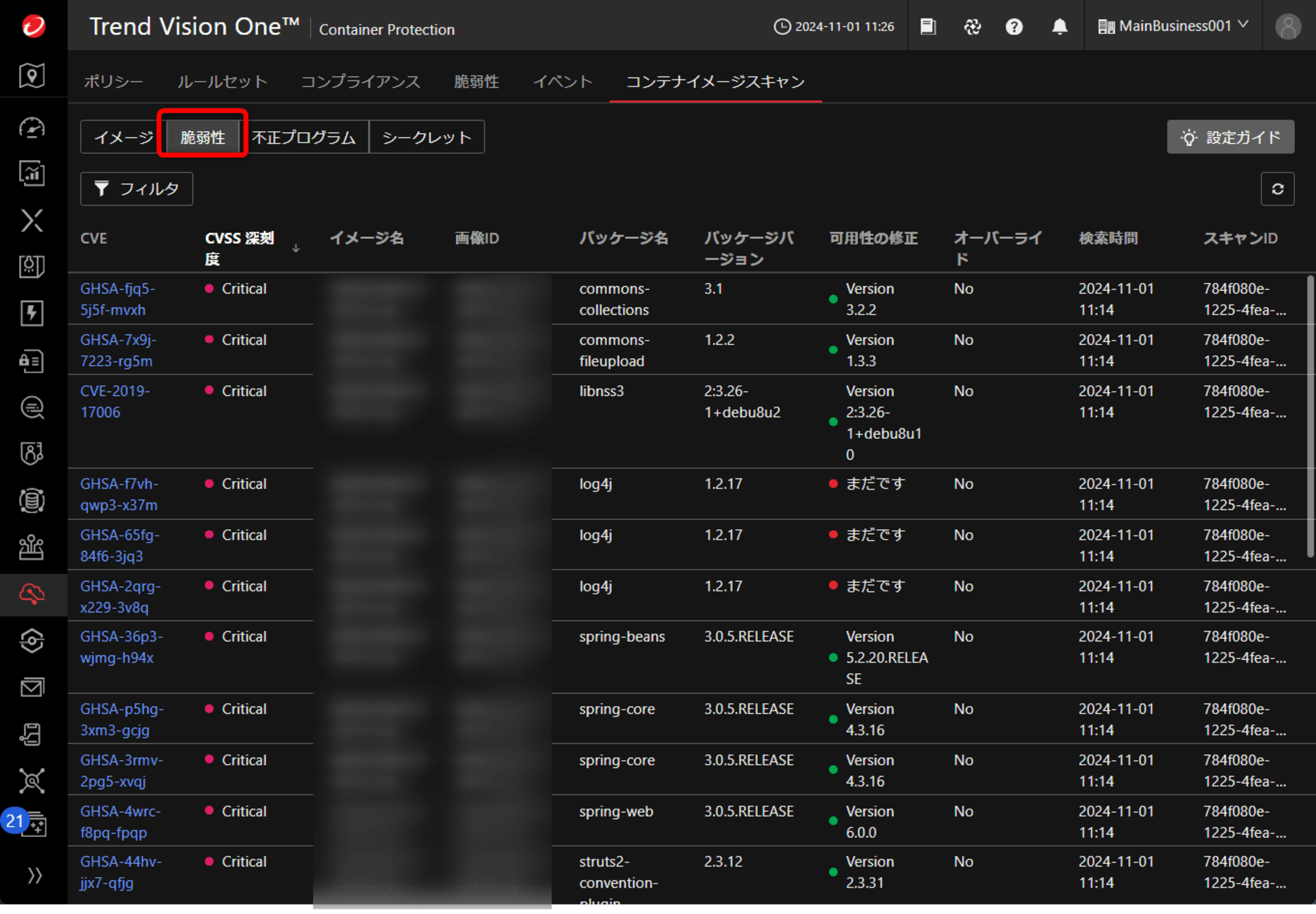Select the 不正プログラム sub-tab button
Screen dimensions: 1316x914
pyautogui.click(x=304, y=137)
